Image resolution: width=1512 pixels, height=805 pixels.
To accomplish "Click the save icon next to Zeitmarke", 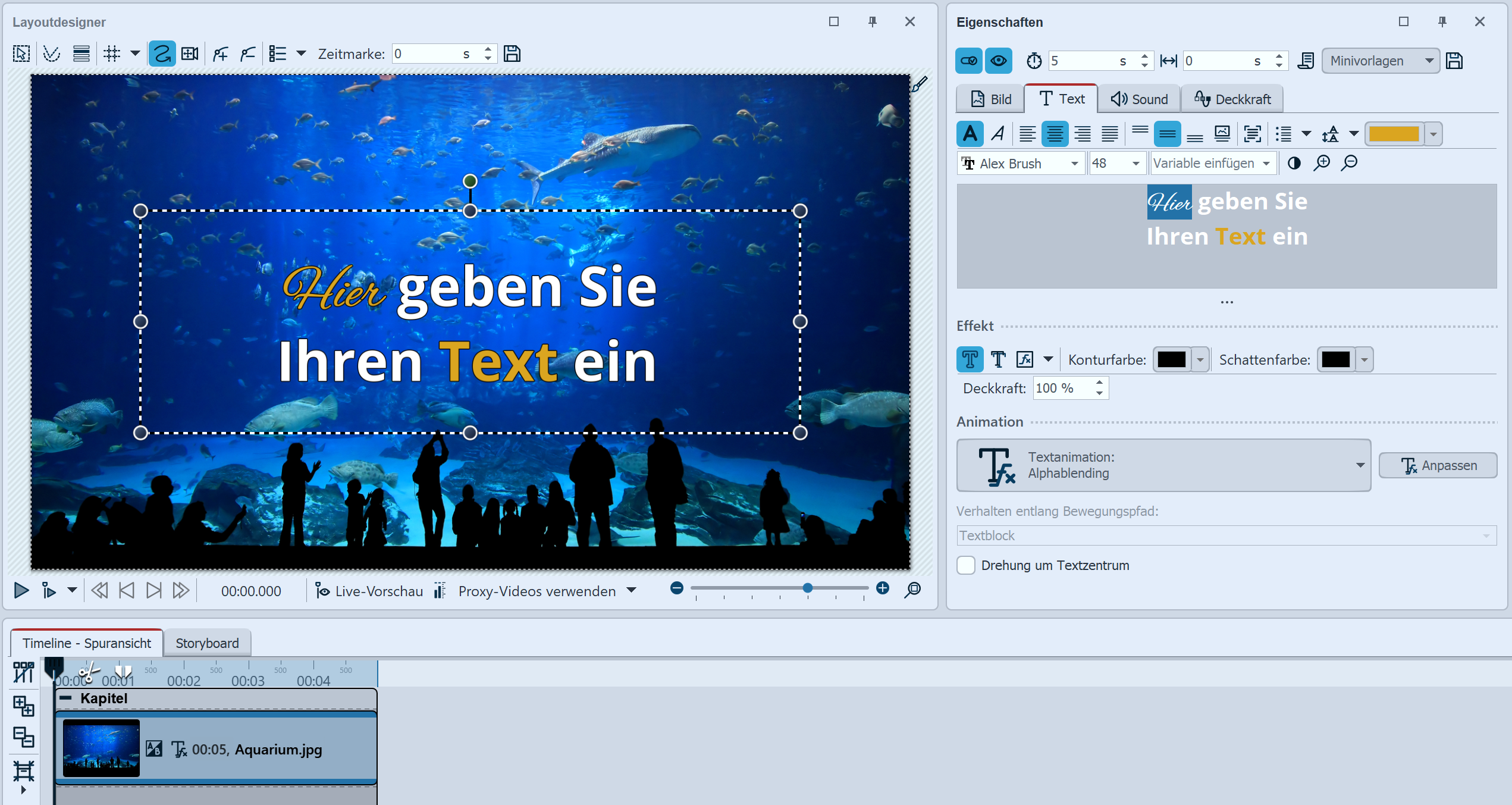I will [512, 54].
